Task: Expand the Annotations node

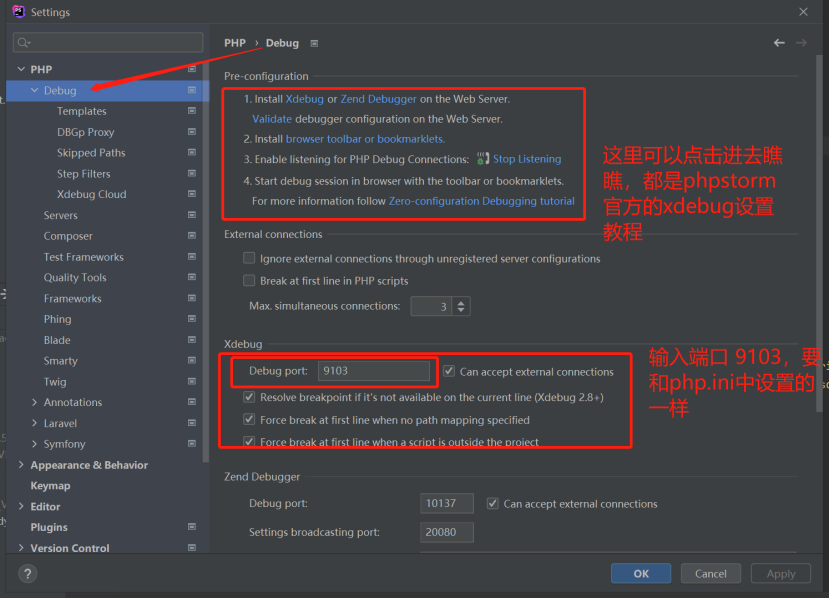Action: pyautogui.click(x=34, y=402)
